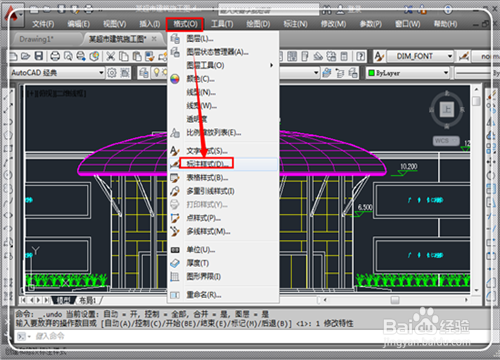Click the Cut scissors icon
The width and height of the screenshot is (500, 360).
click(110, 56)
